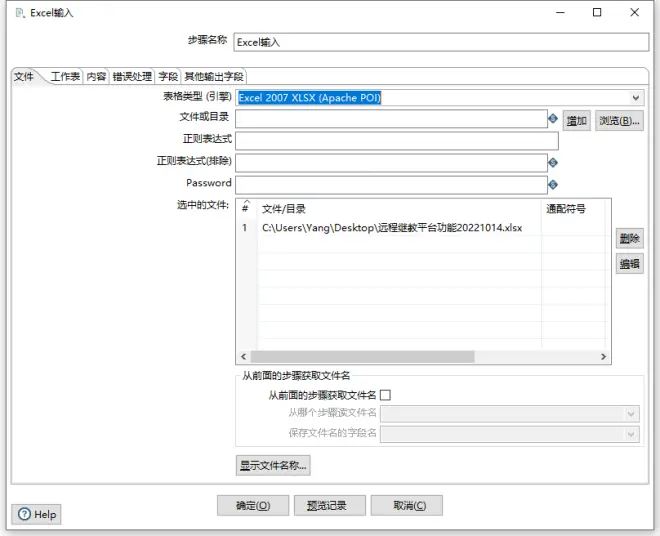Focus the Password input field
This screenshot has width=660, height=536.
[x=391, y=185]
